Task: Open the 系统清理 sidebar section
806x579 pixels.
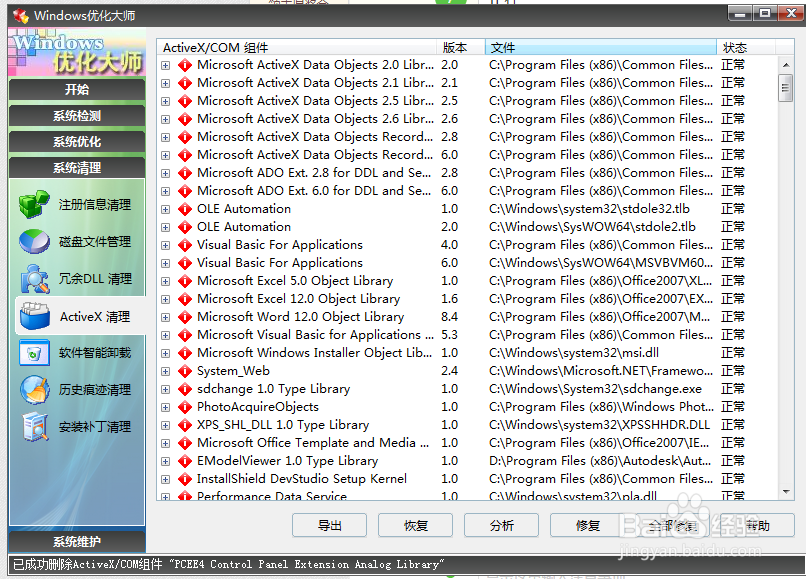Action: [x=77, y=168]
